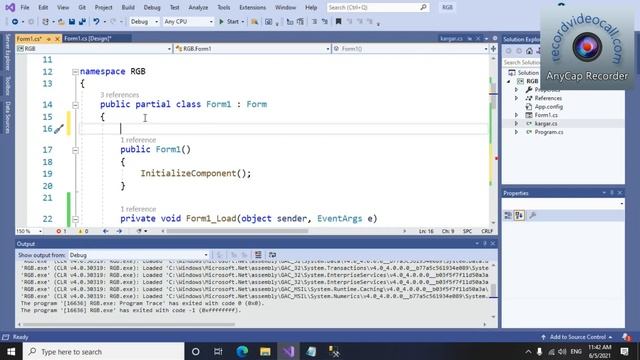This screenshot has width=640, height=360.
Task: Open the Debug configuration dropdown
Action: click(144, 22)
